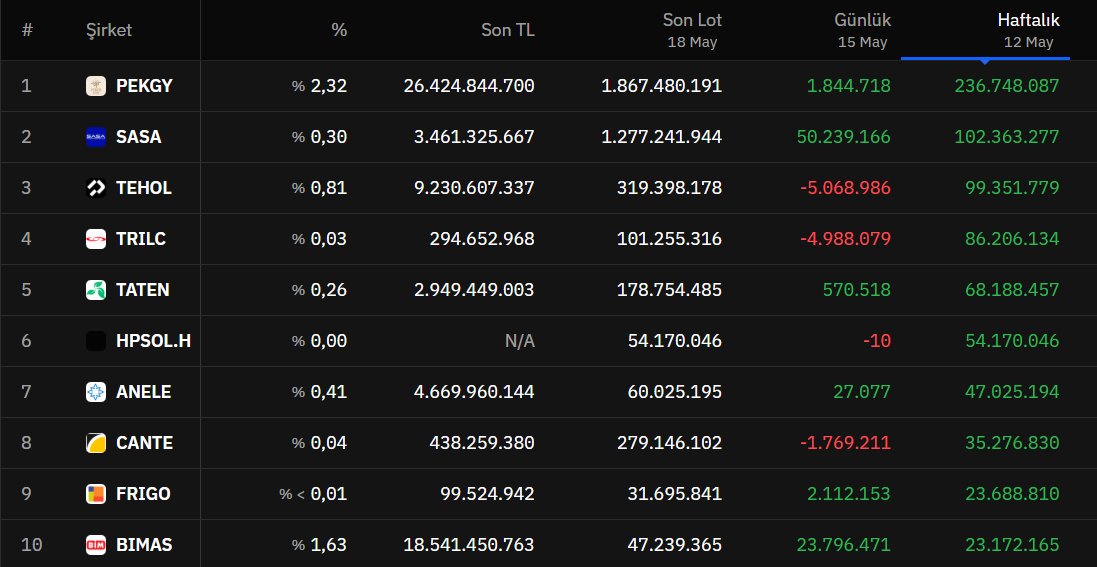The height and width of the screenshot is (567, 1097).
Task: Select SASA daily value 50.239.166
Action: [x=844, y=137]
